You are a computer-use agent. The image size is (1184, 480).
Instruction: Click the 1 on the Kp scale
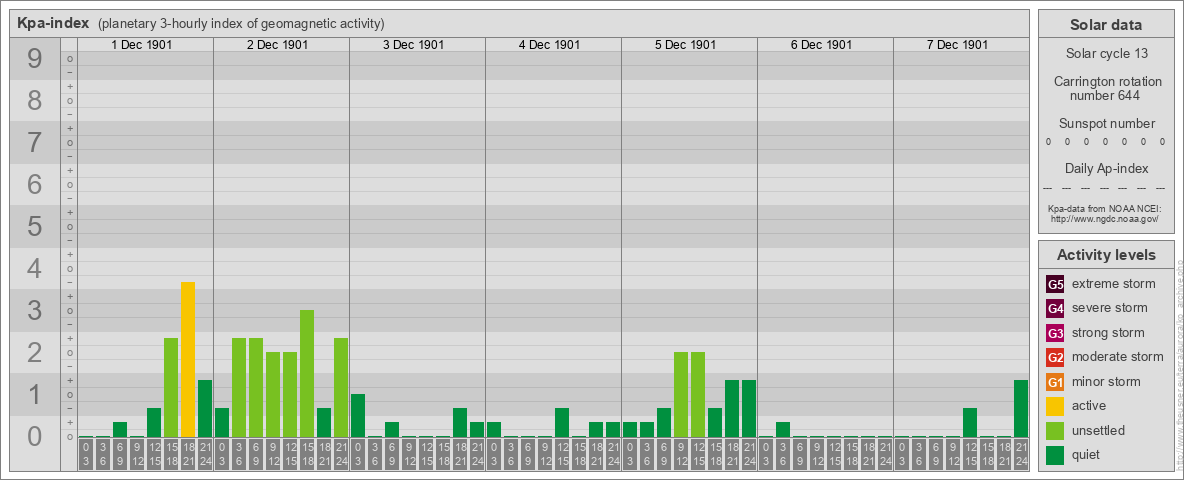35,395
